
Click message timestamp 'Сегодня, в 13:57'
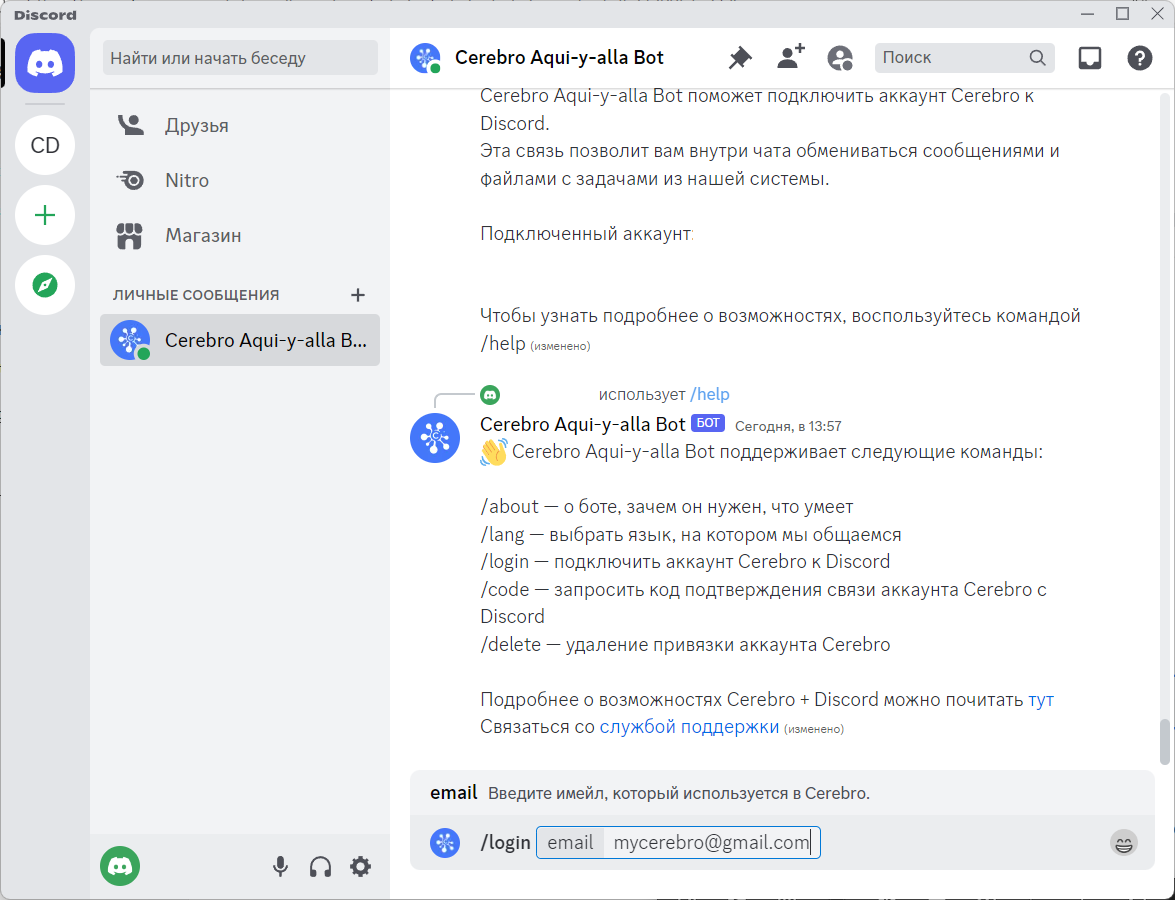(788, 426)
